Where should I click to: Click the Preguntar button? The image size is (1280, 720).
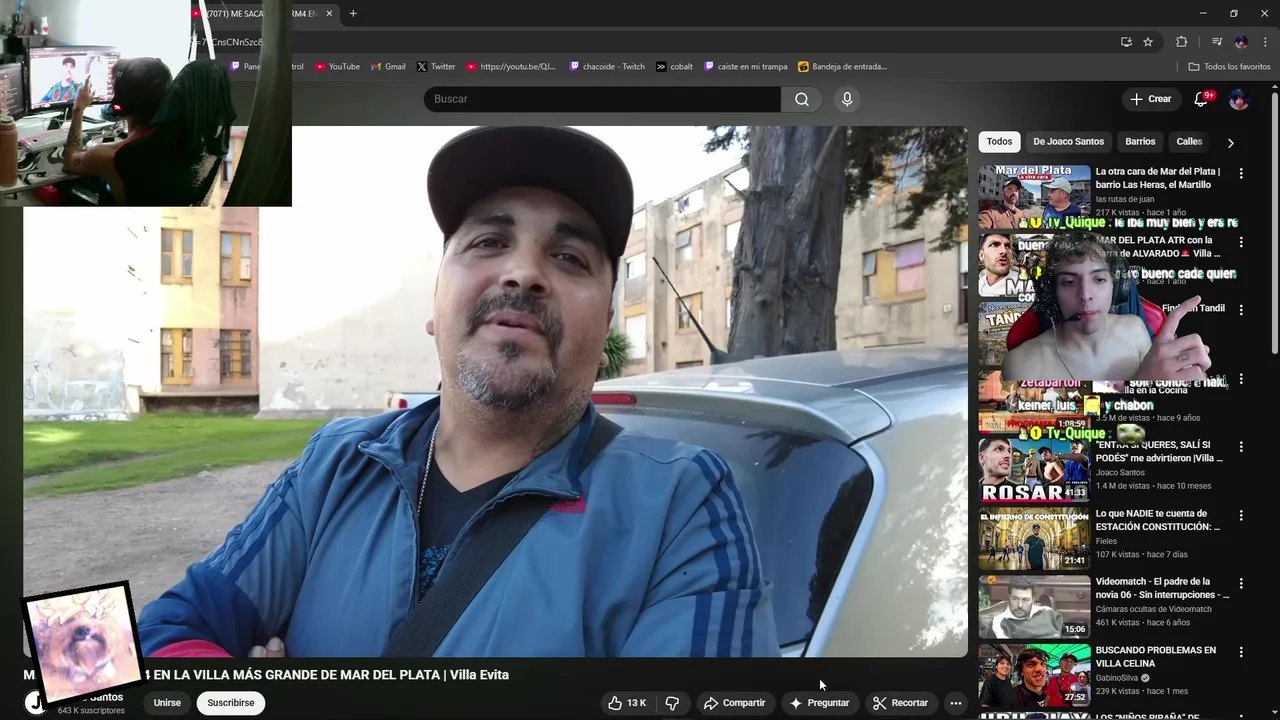point(819,703)
